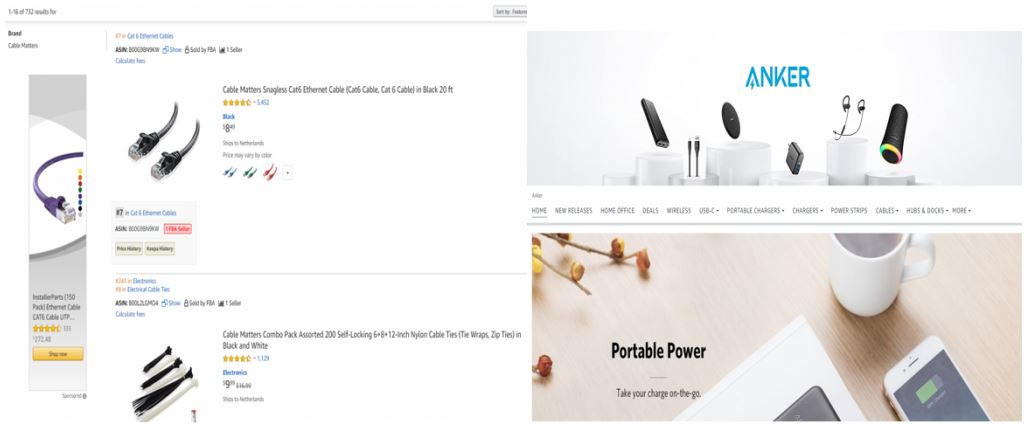
Task: Expand the Portable Chargers dropdown
Action: point(755,211)
